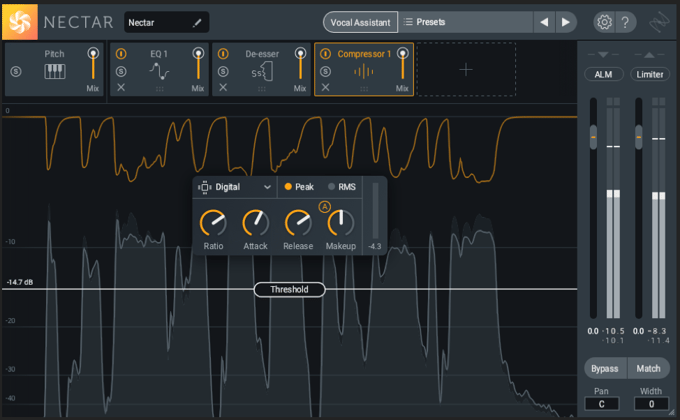Click the iZotope Nectar logo icon
680x420 pixels.
(x=20, y=22)
